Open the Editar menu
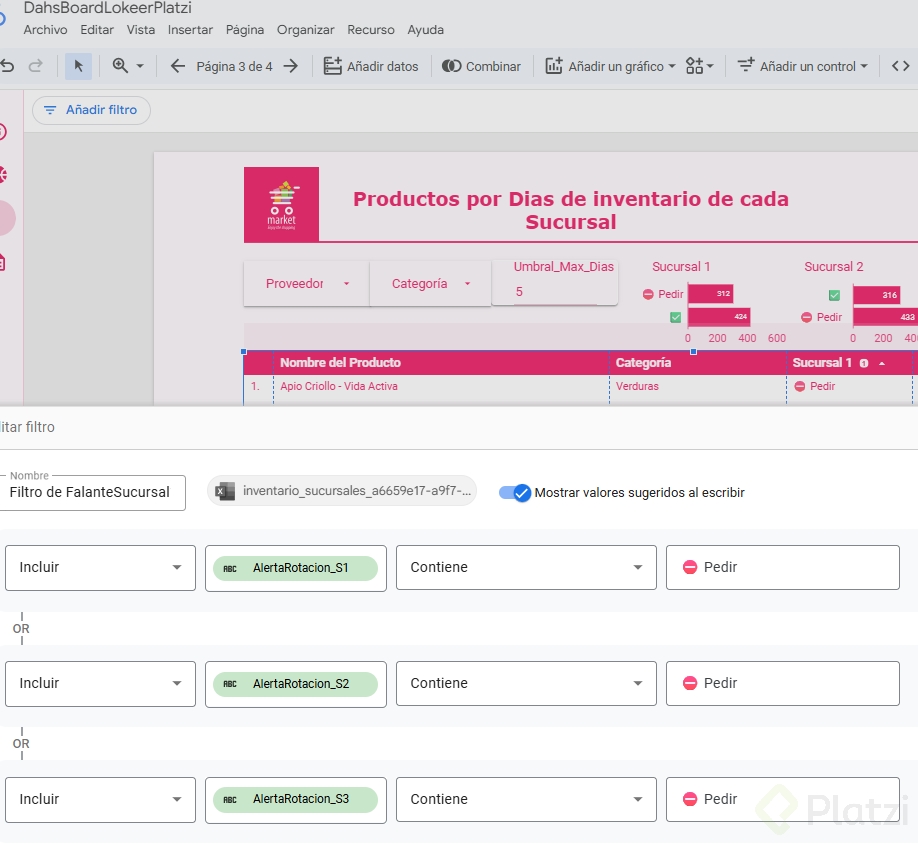 point(97,30)
